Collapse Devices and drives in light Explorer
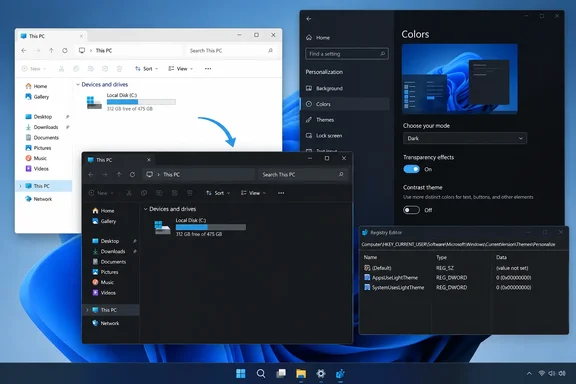The image size is (576, 384). (78, 85)
